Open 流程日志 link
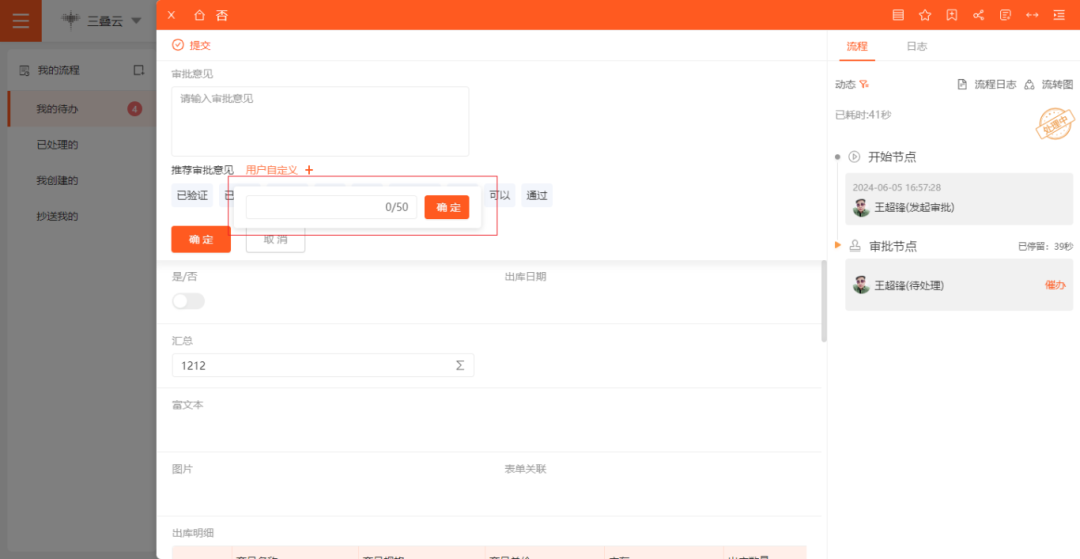 [988, 84]
